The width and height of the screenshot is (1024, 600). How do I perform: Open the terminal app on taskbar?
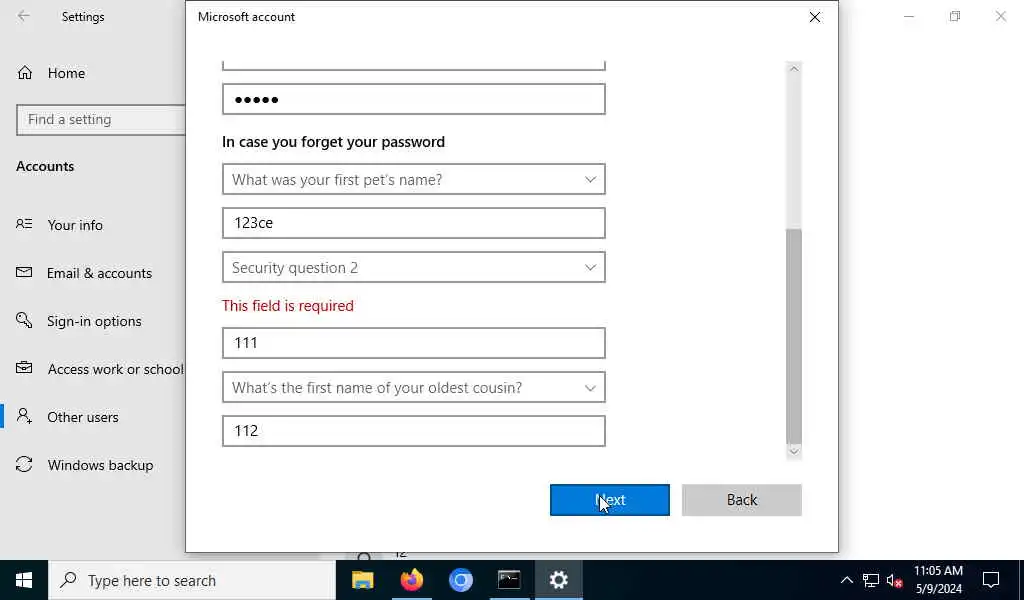[509, 580]
